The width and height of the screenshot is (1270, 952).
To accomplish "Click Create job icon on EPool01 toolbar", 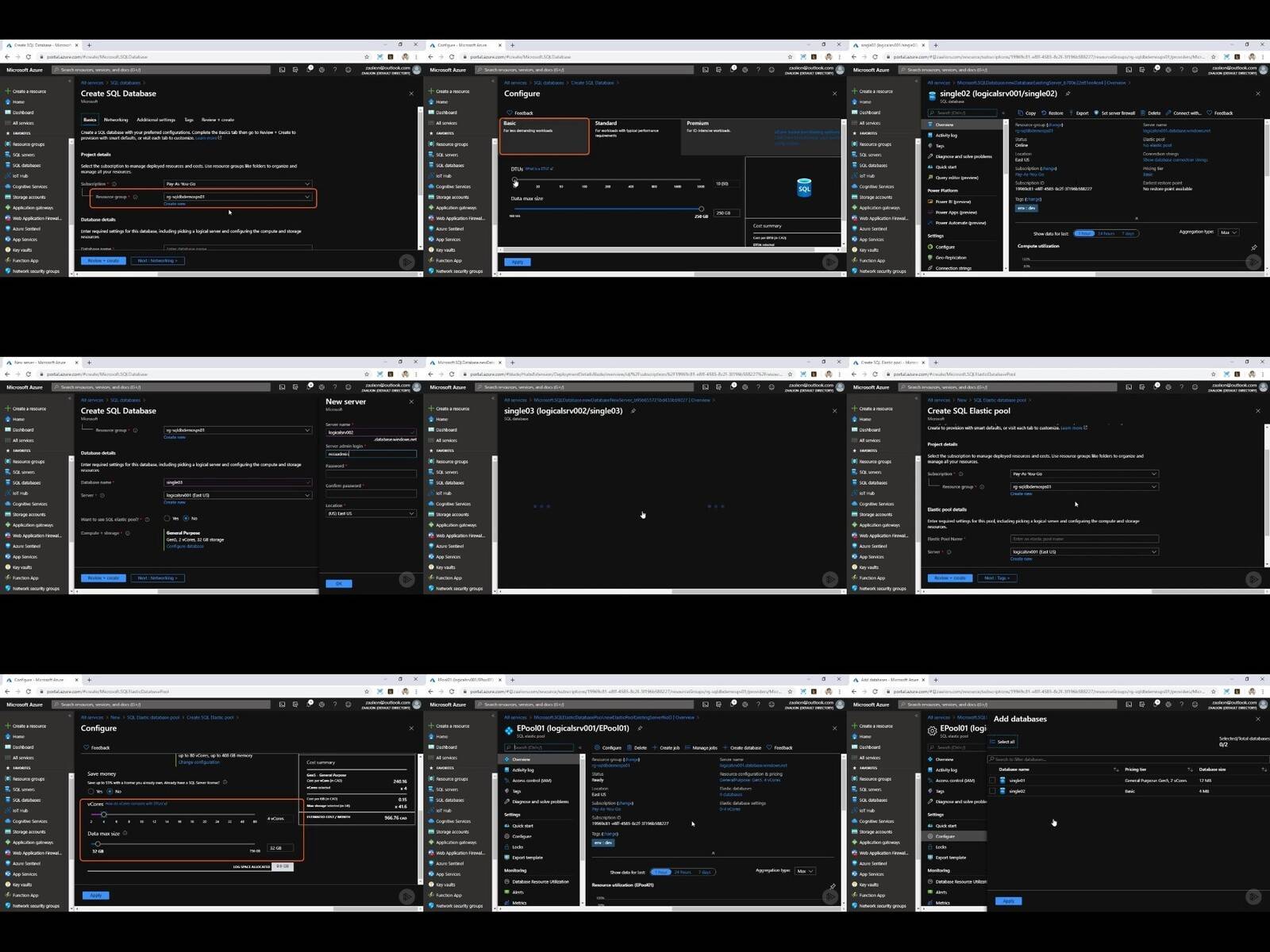I will [x=656, y=747].
